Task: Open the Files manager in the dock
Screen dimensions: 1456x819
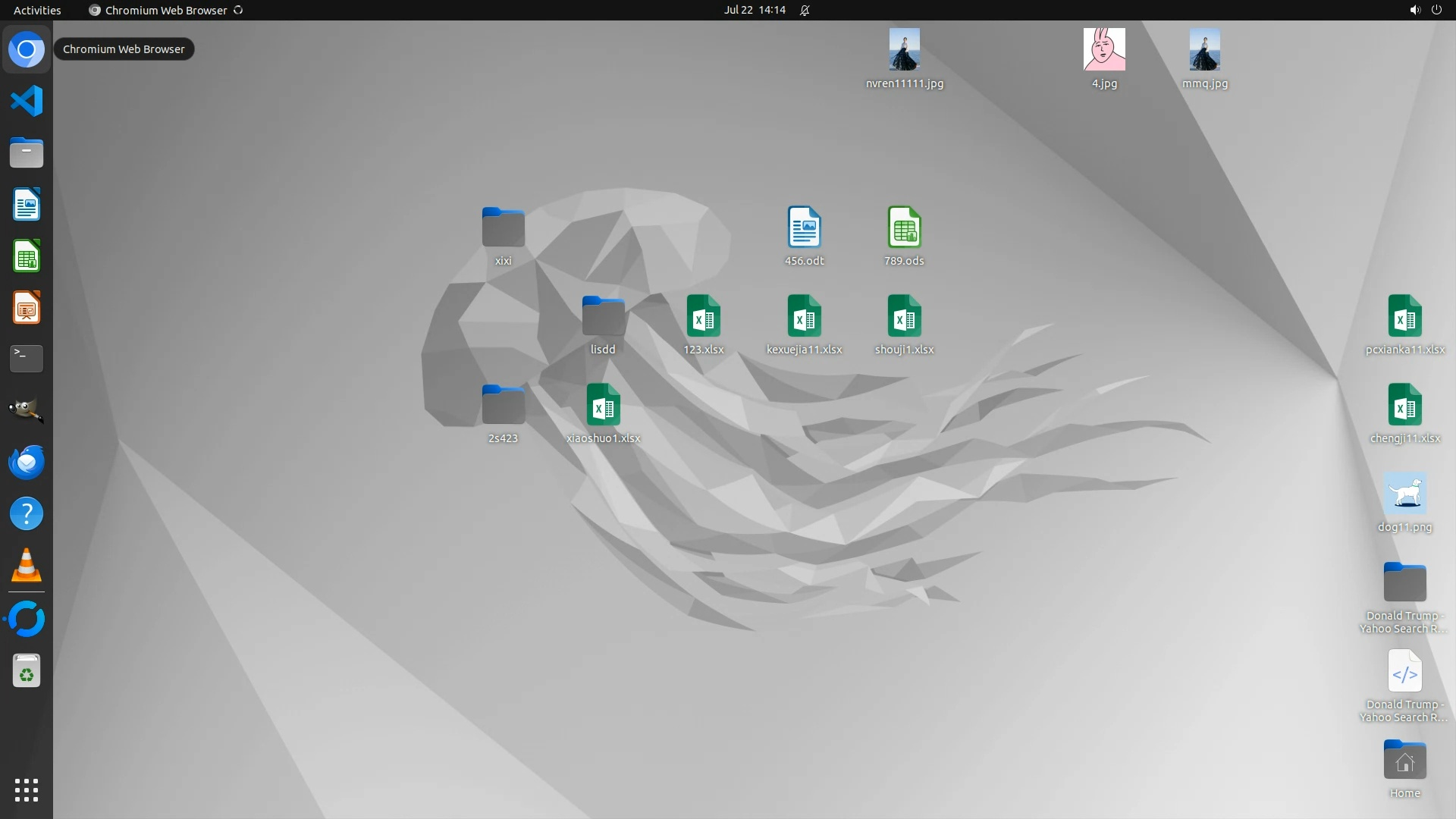Action: 27,153
